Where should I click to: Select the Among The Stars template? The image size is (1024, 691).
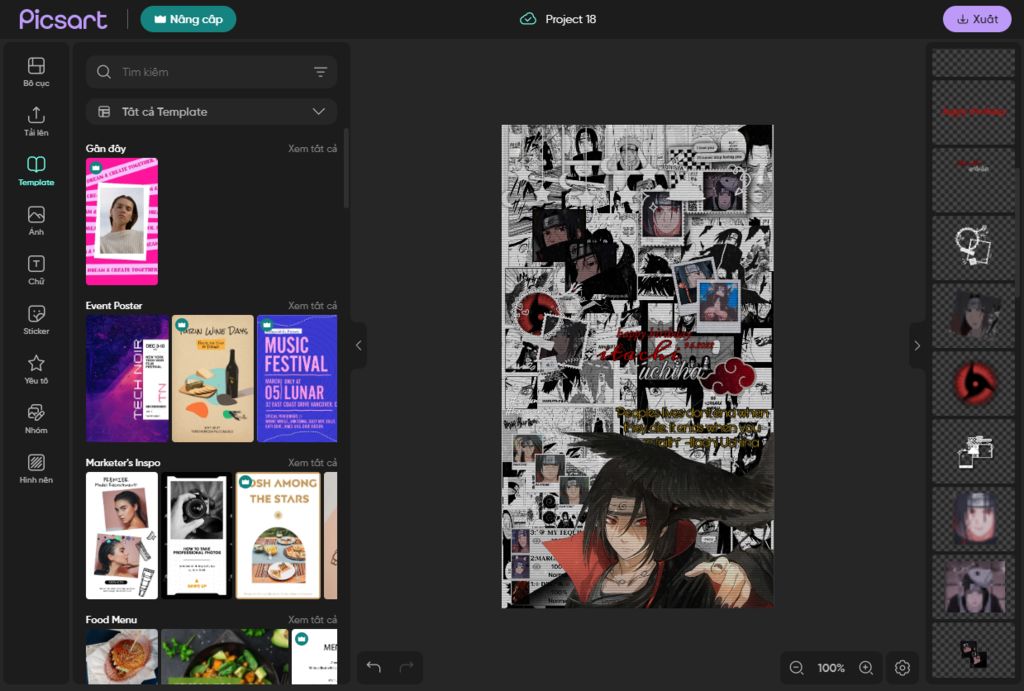tap(278, 536)
